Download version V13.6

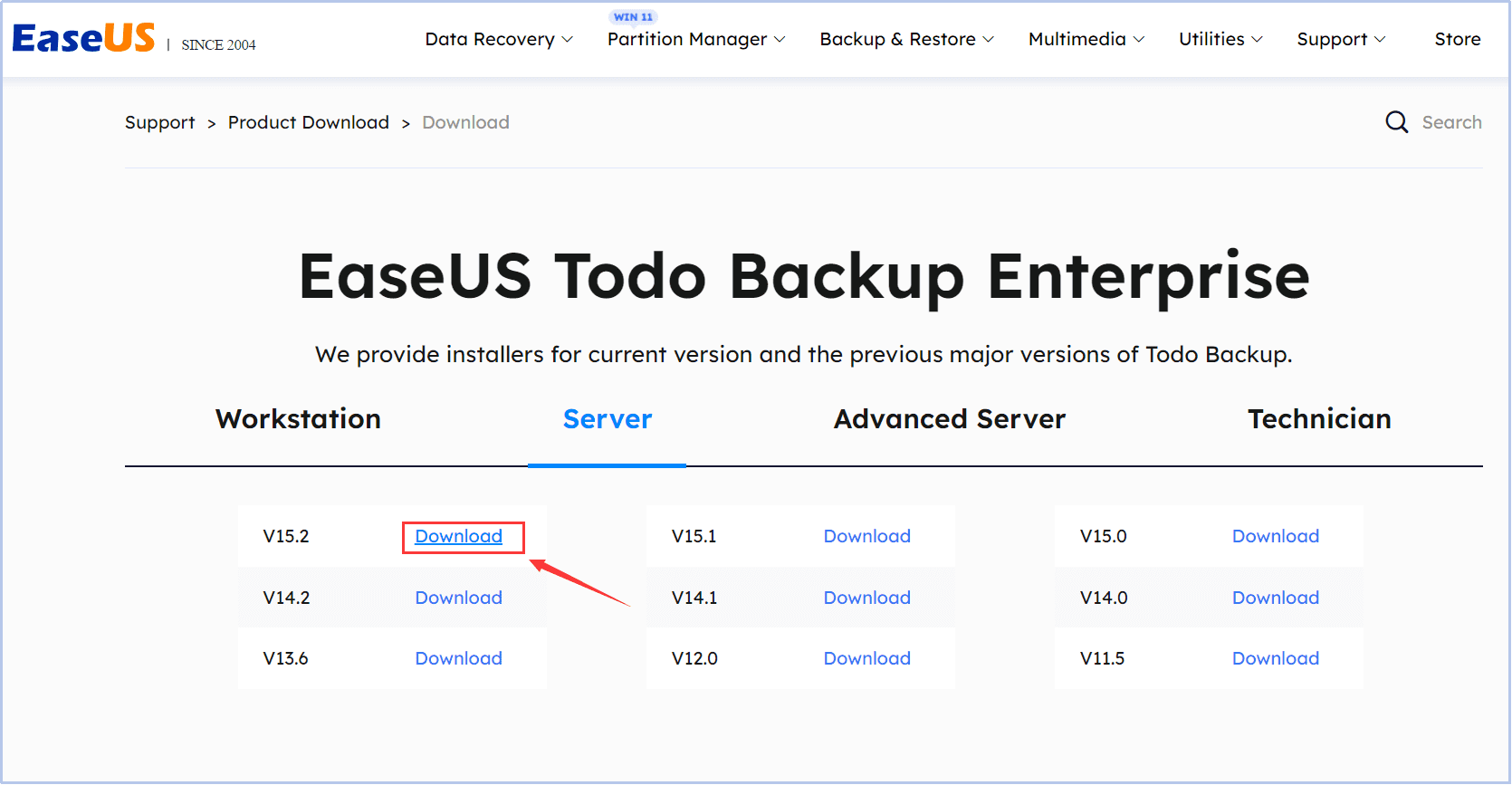pos(458,658)
